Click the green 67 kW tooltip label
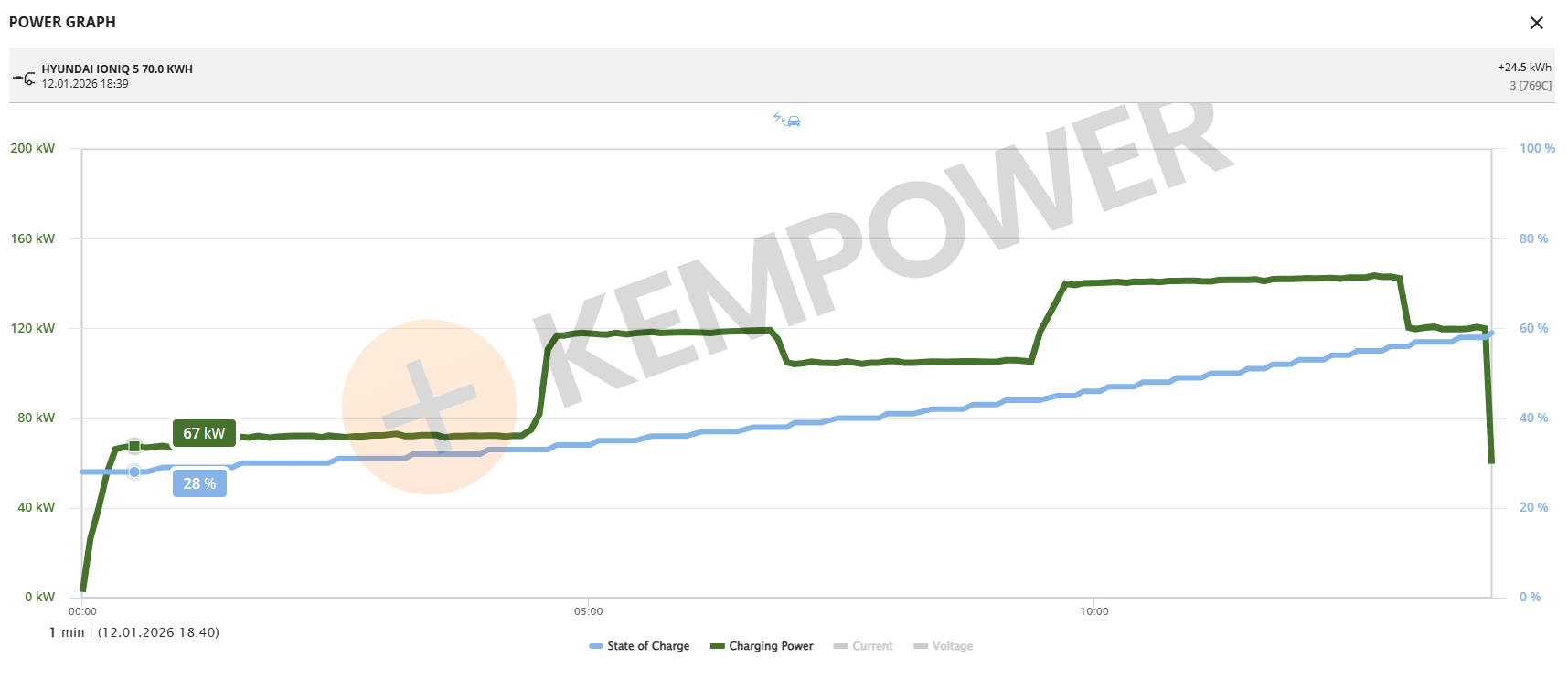The width and height of the screenshot is (1568, 678). coord(204,433)
